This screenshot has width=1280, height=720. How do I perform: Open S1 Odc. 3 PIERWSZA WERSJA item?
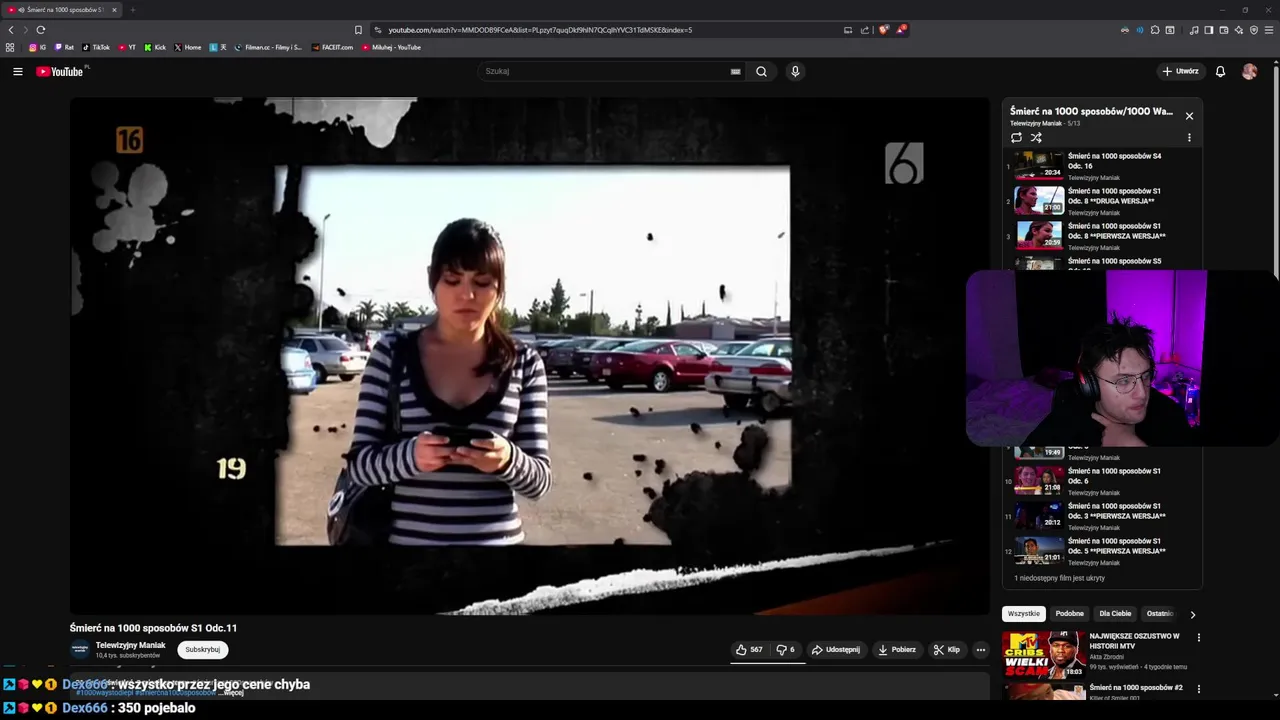tap(1103, 515)
